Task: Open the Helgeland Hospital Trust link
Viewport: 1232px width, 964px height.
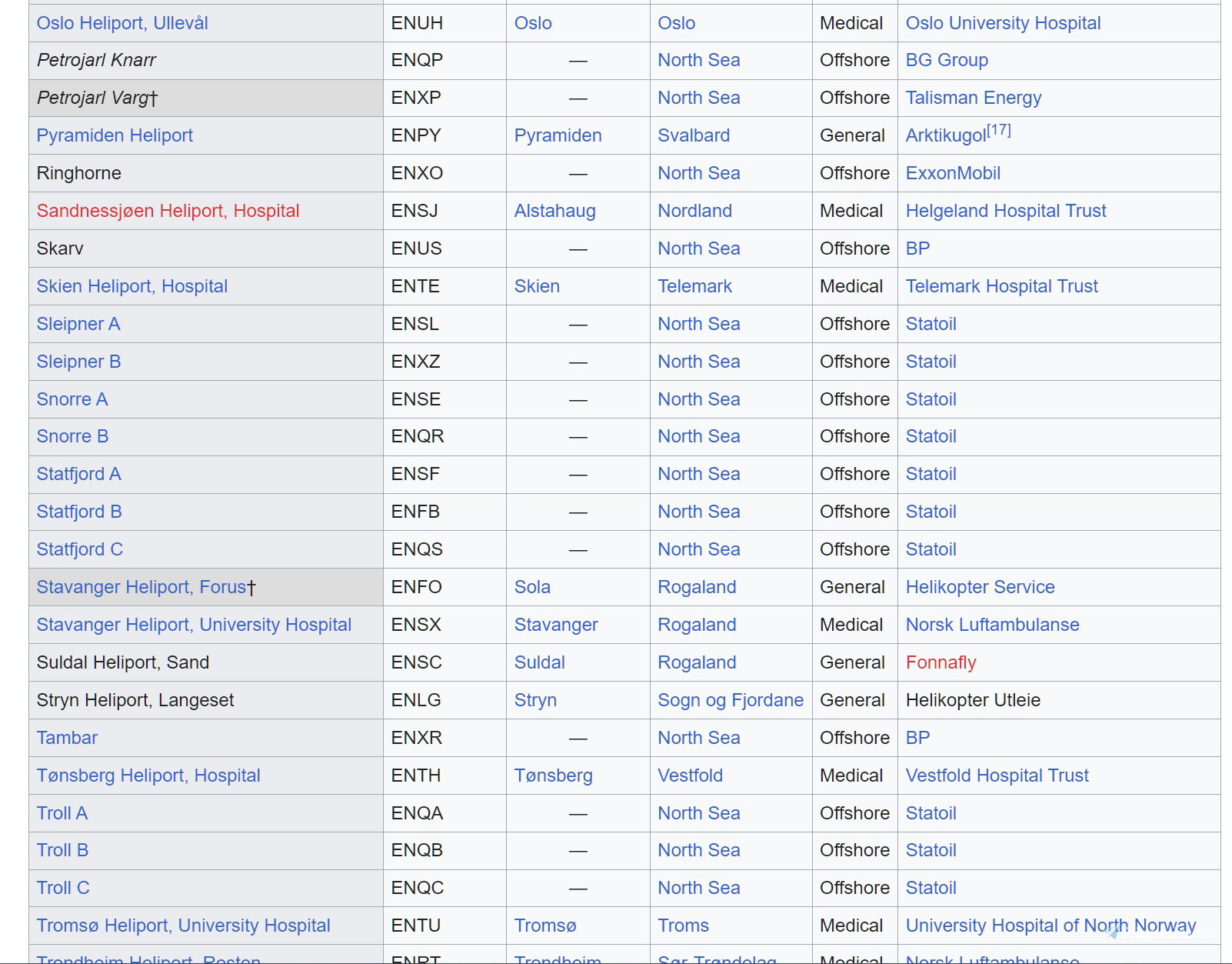Action: tap(1006, 211)
